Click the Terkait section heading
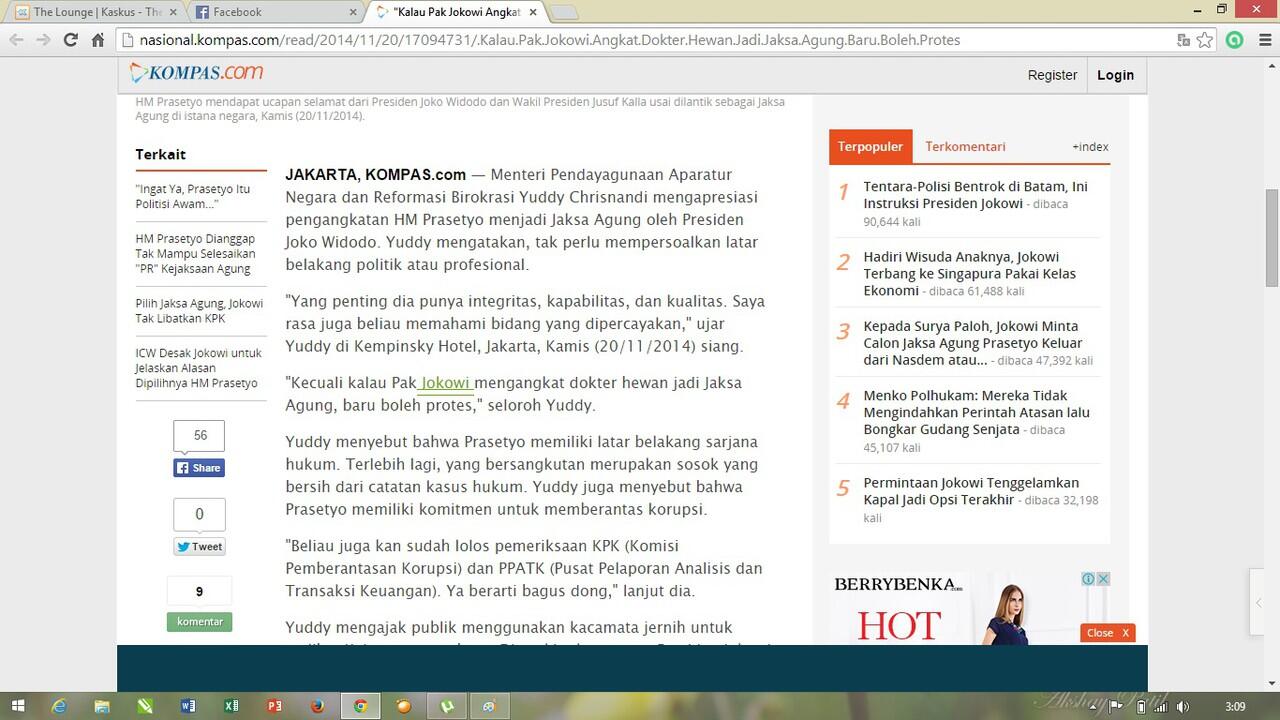 (161, 154)
